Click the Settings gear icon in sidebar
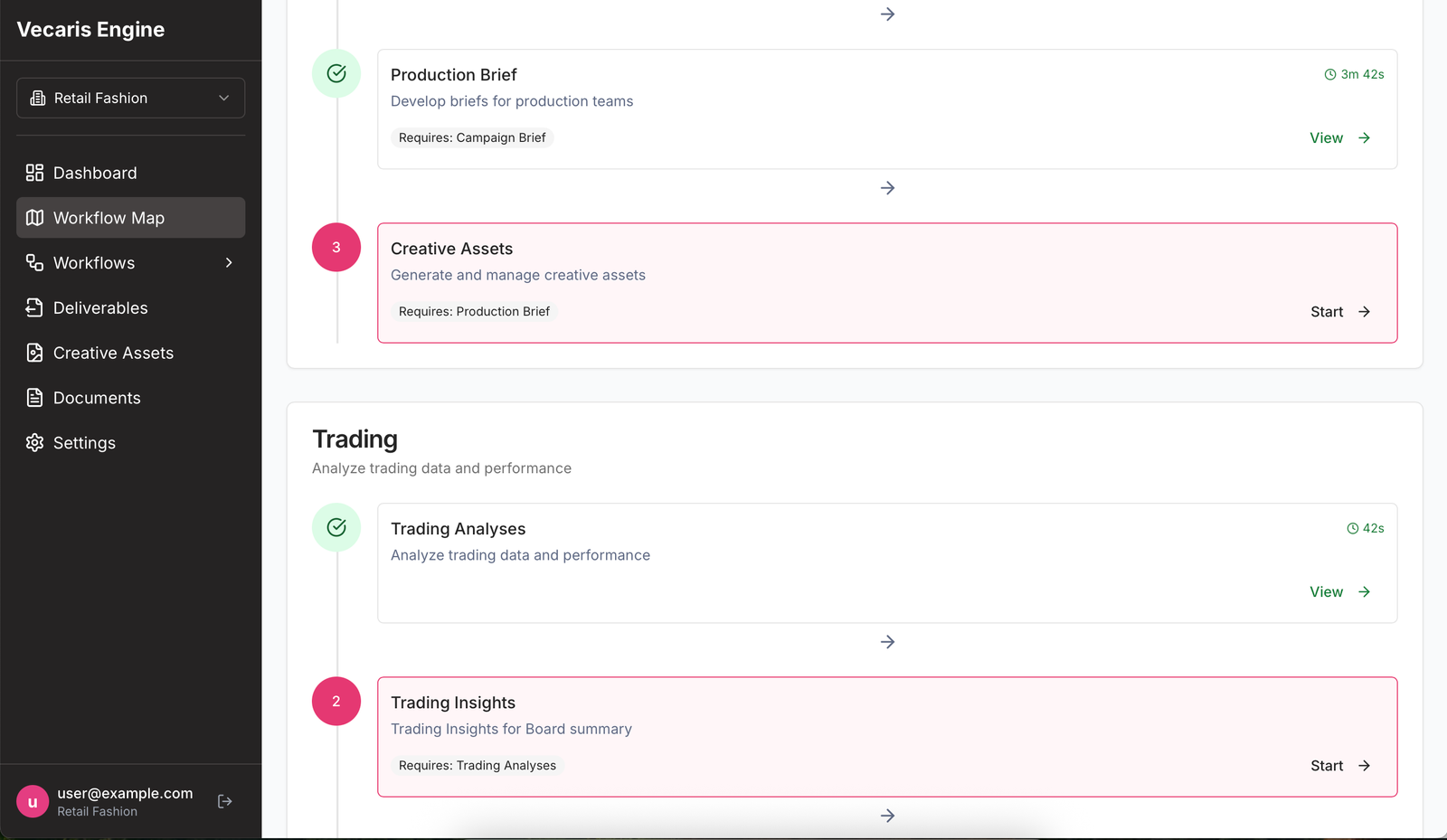Image resolution: width=1447 pixels, height=840 pixels. click(x=34, y=443)
